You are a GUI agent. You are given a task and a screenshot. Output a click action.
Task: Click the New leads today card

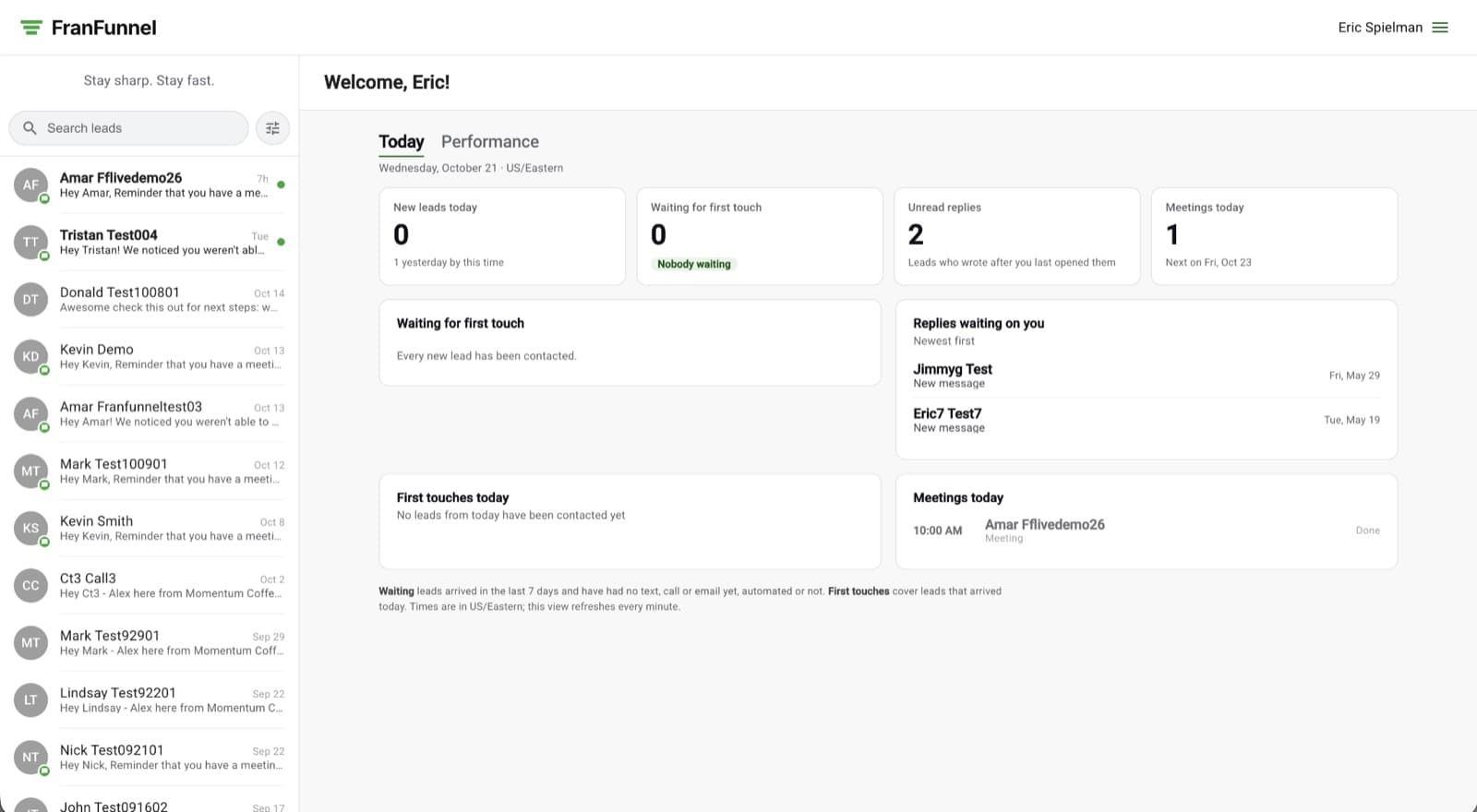tap(502, 236)
